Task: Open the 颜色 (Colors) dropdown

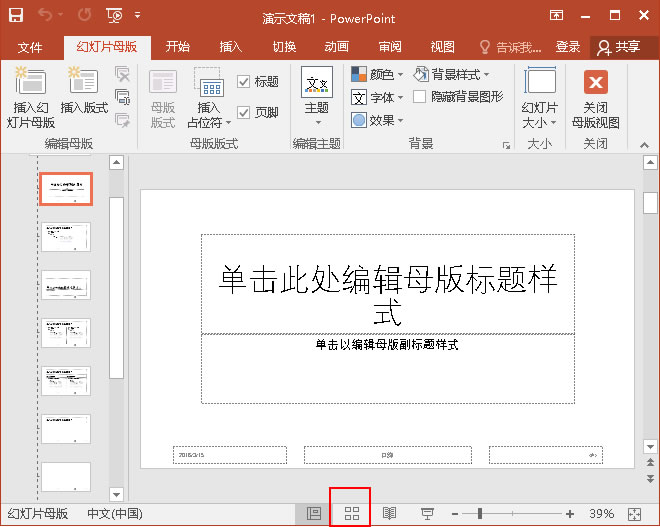Action: click(x=378, y=74)
